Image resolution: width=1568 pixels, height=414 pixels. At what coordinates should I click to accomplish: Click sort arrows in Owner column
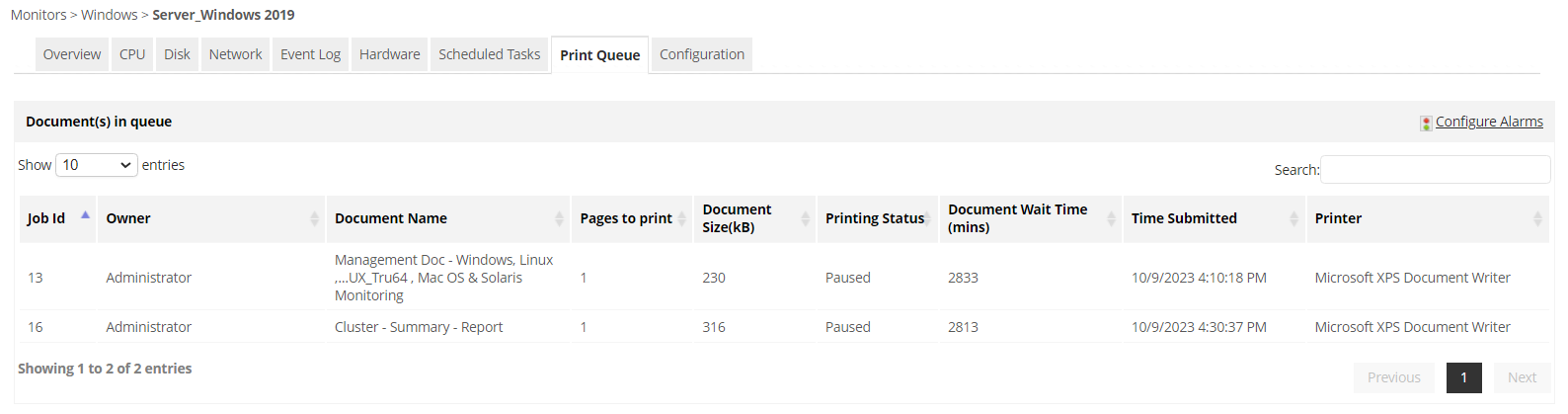(x=314, y=218)
